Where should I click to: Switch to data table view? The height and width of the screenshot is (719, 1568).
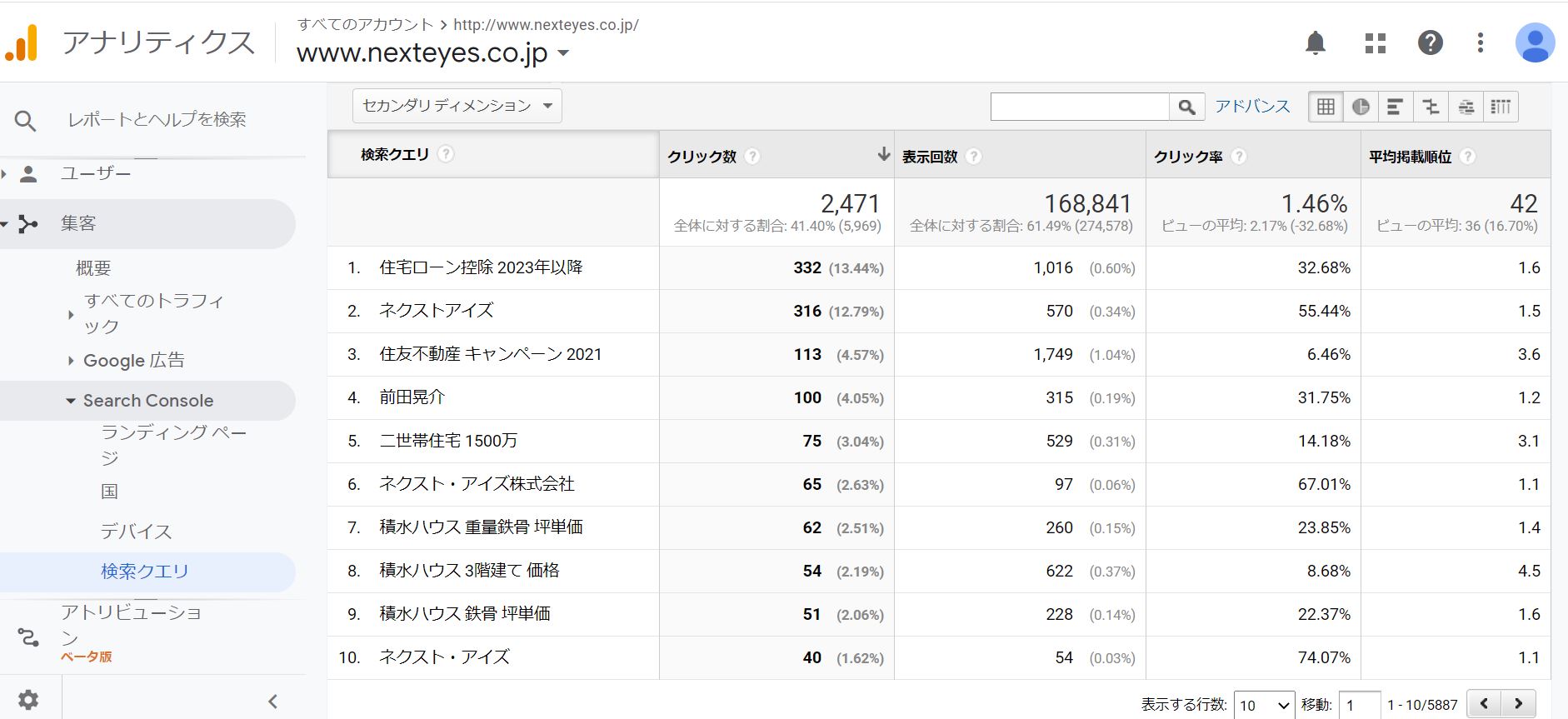[1326, 107]
